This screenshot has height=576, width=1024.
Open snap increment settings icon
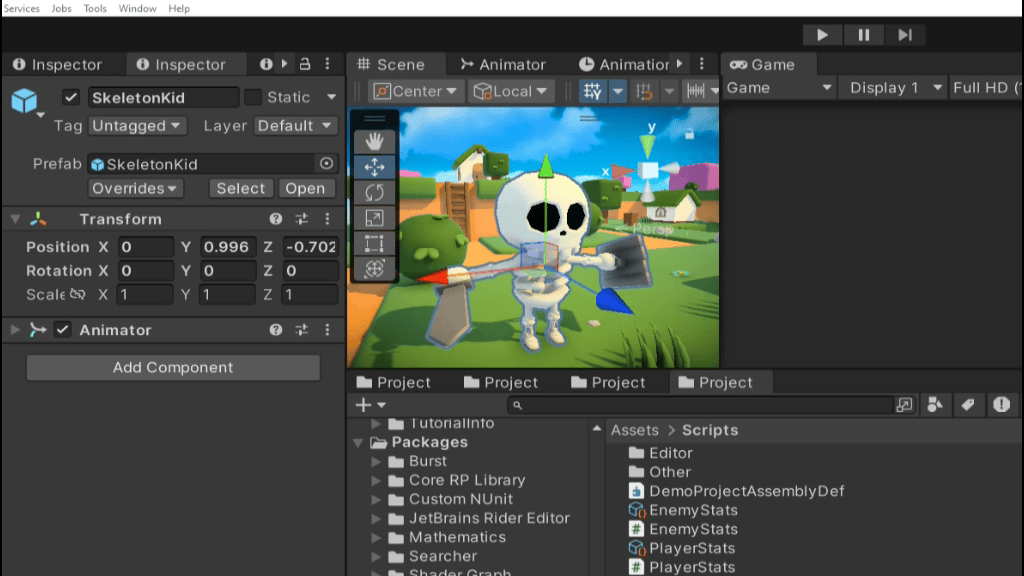[696, 91]
